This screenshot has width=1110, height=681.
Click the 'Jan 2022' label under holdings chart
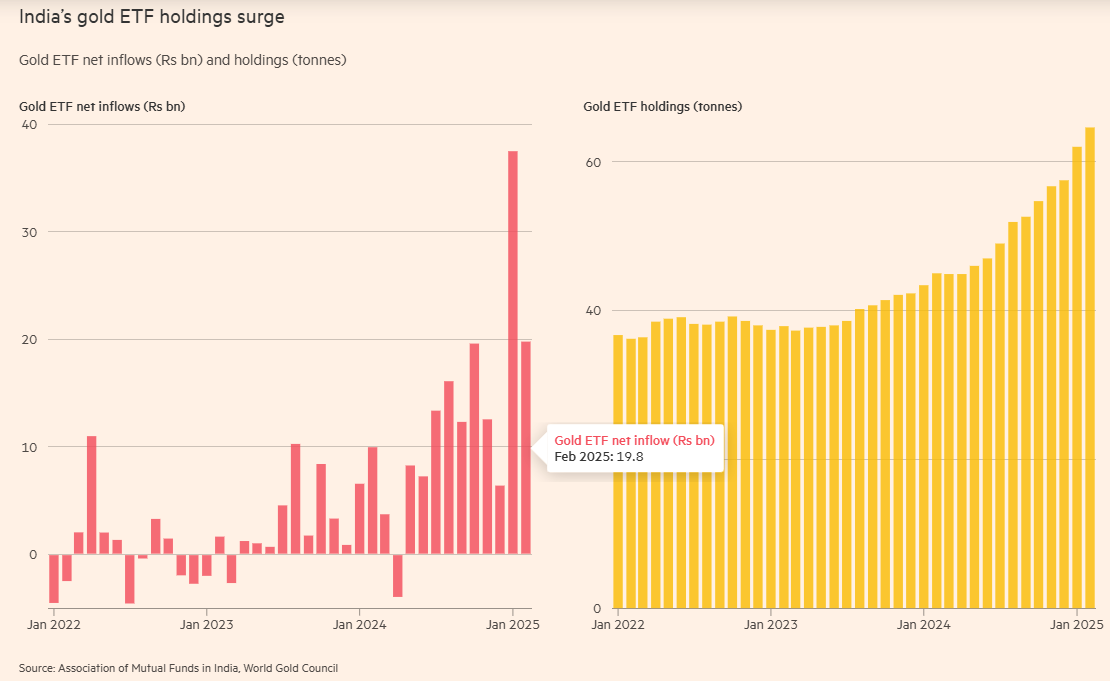(x=618, y=625)
